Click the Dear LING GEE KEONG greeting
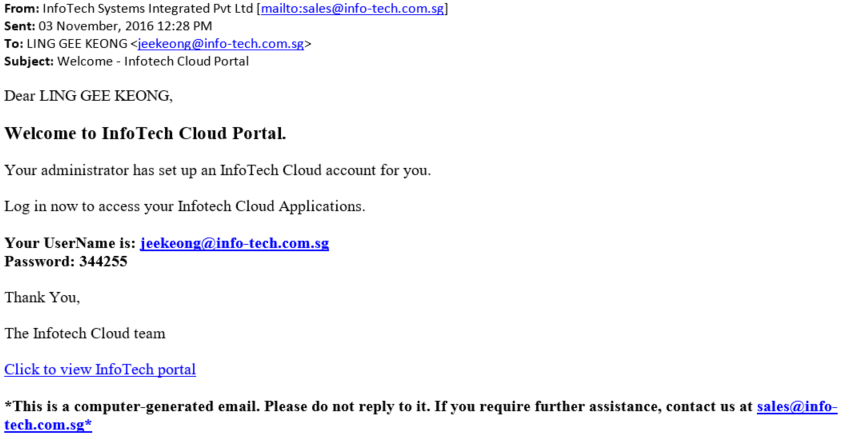Screen dimensions: 854x434 click(88, 96)
